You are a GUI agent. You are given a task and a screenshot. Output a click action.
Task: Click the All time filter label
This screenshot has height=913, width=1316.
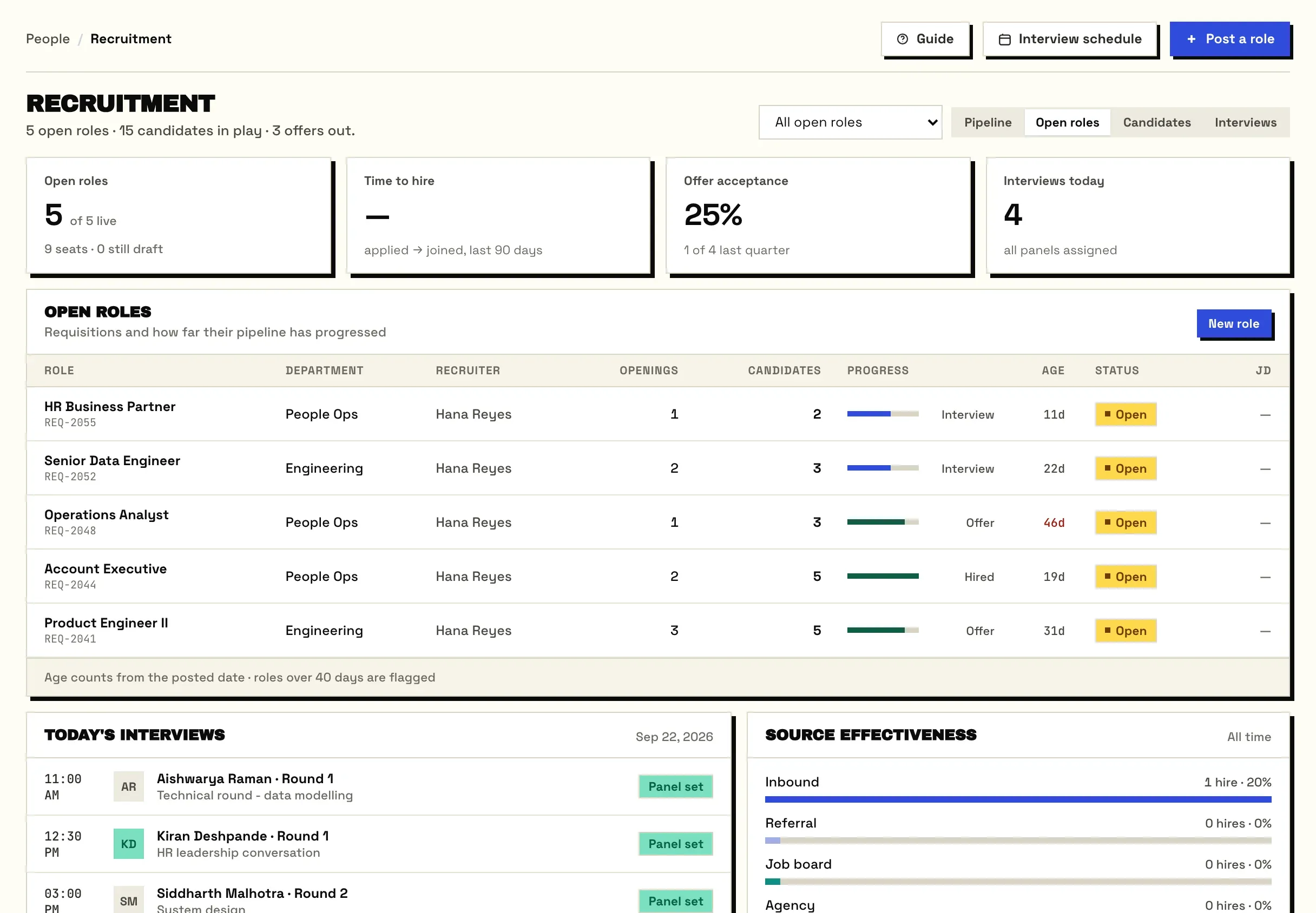click(x=1248, y=736)
